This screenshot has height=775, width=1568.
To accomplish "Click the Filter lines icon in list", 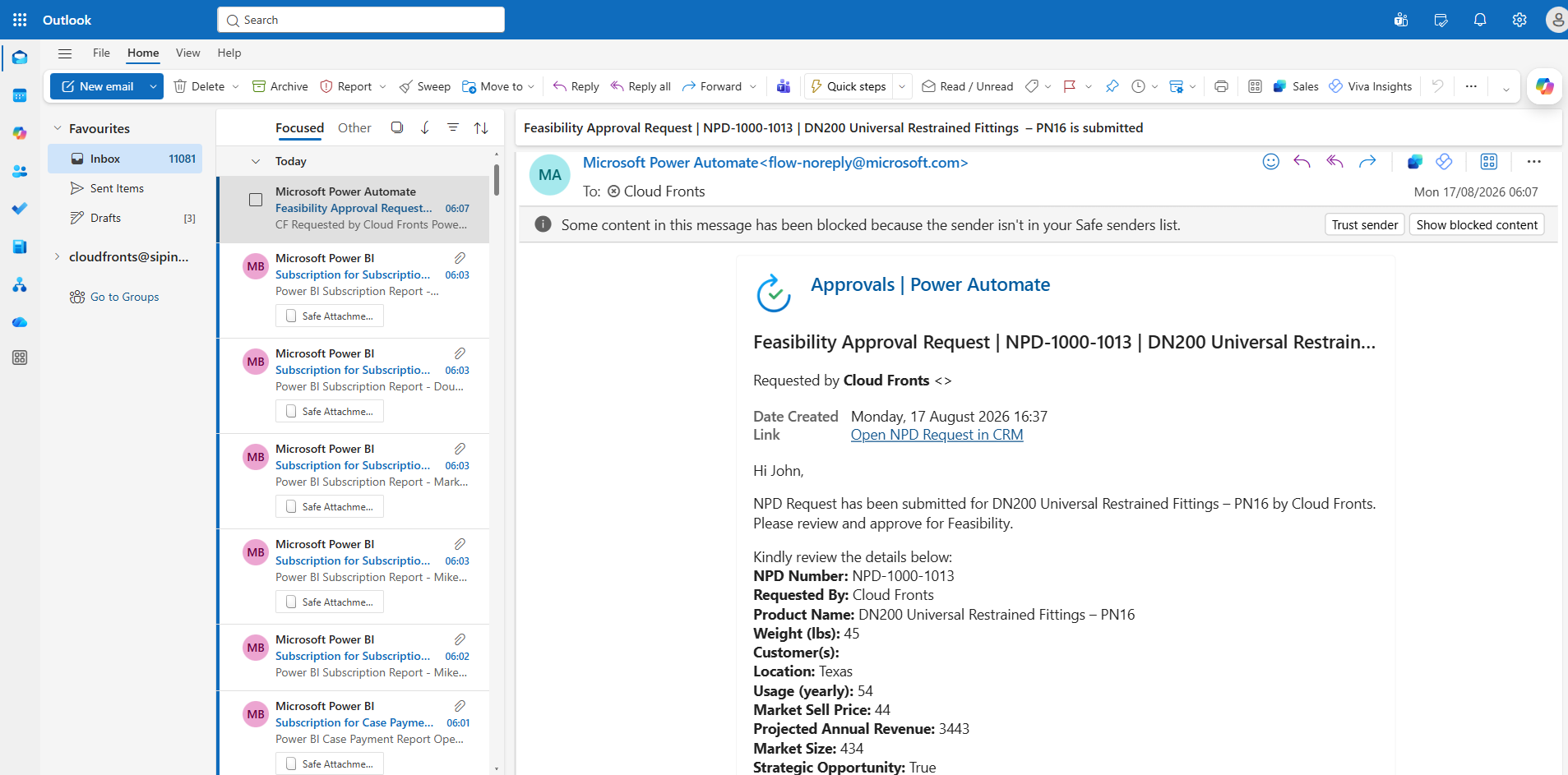I will click(x=453, y=127).
